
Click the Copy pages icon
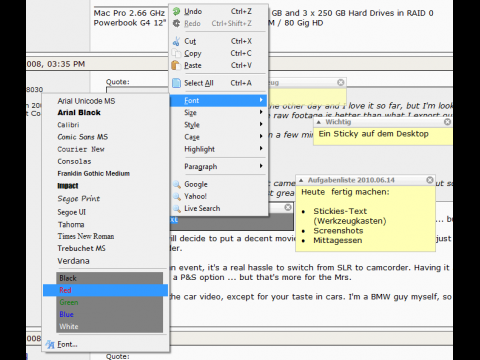coord(176,53)
